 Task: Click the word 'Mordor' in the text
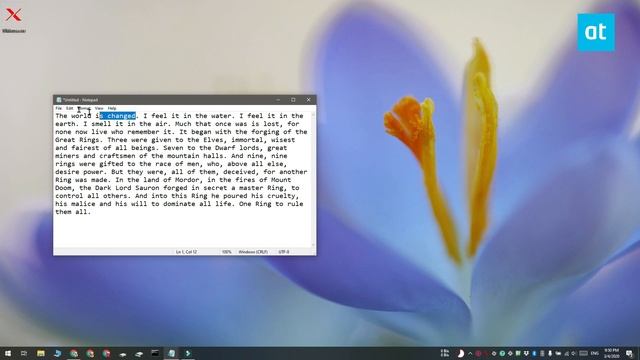click(187, 180)
